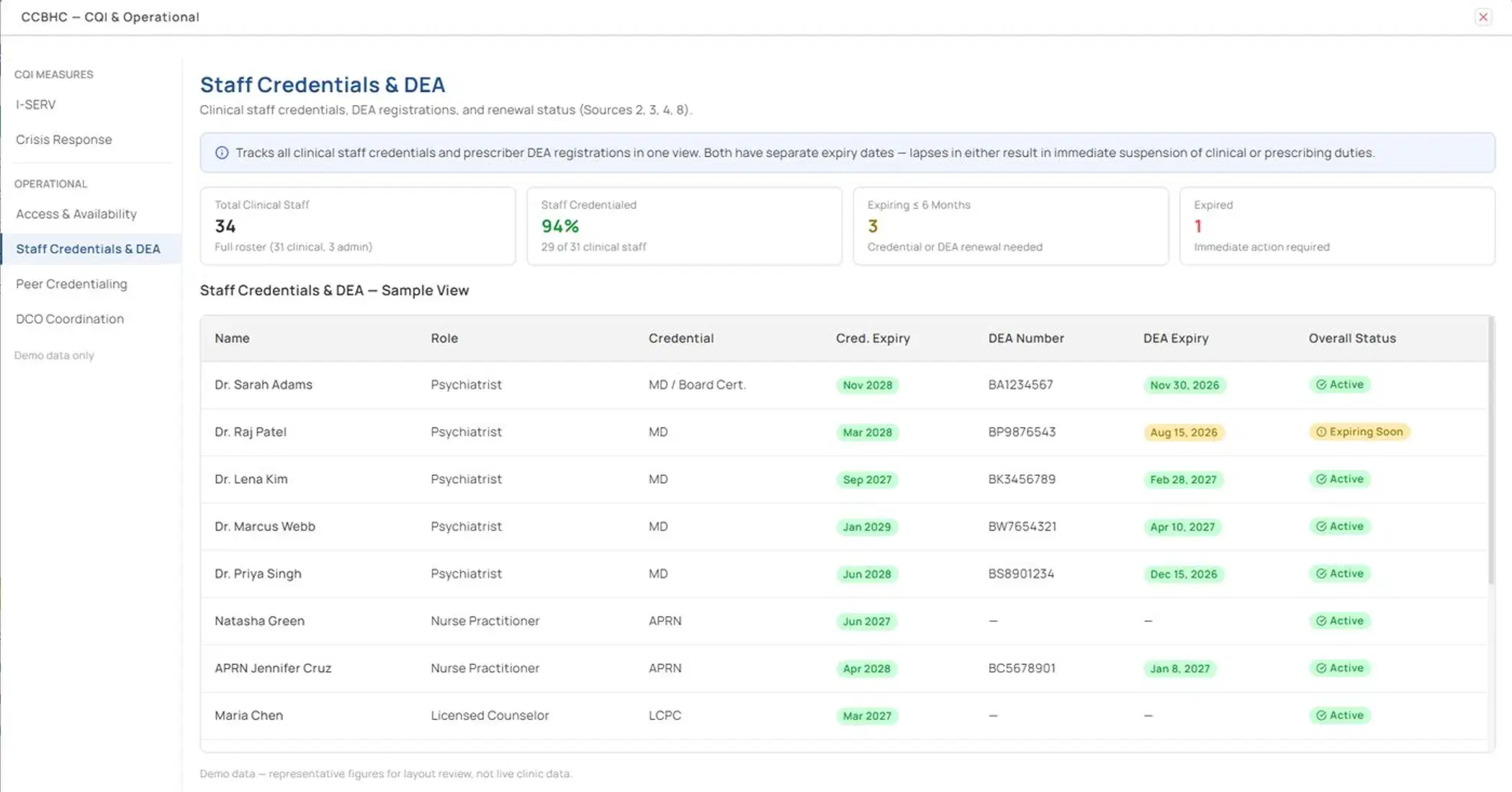The height and width of the screenshot is (792, 1512).
Task: Click the MD / Board Cert. credential cell
Action: point(697,384)
